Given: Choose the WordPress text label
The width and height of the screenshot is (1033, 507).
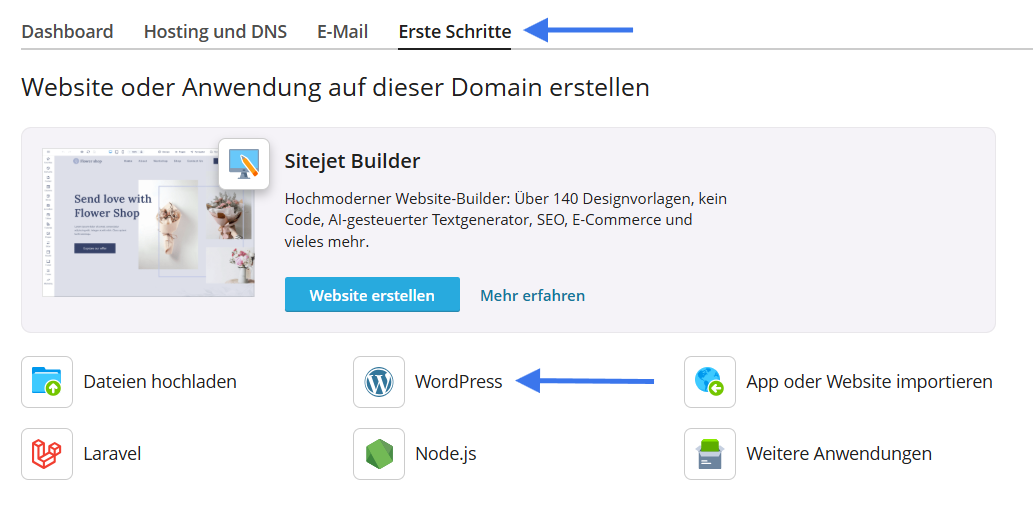Looking at the screenshot, I should [x=459, y=382].
